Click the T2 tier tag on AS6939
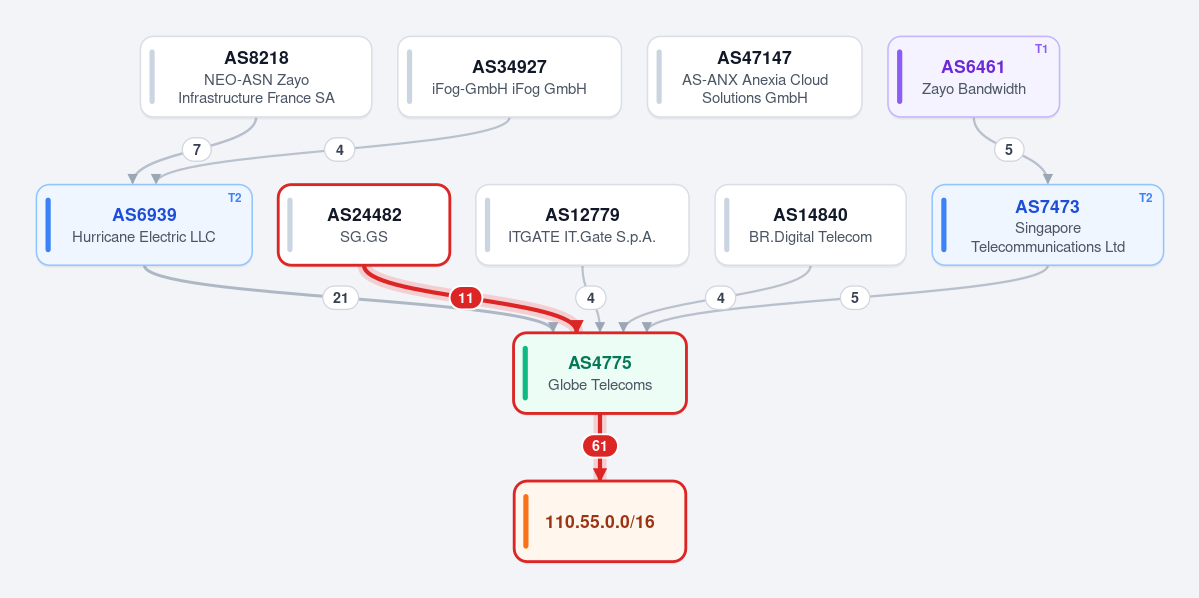 tap(234, 197)
